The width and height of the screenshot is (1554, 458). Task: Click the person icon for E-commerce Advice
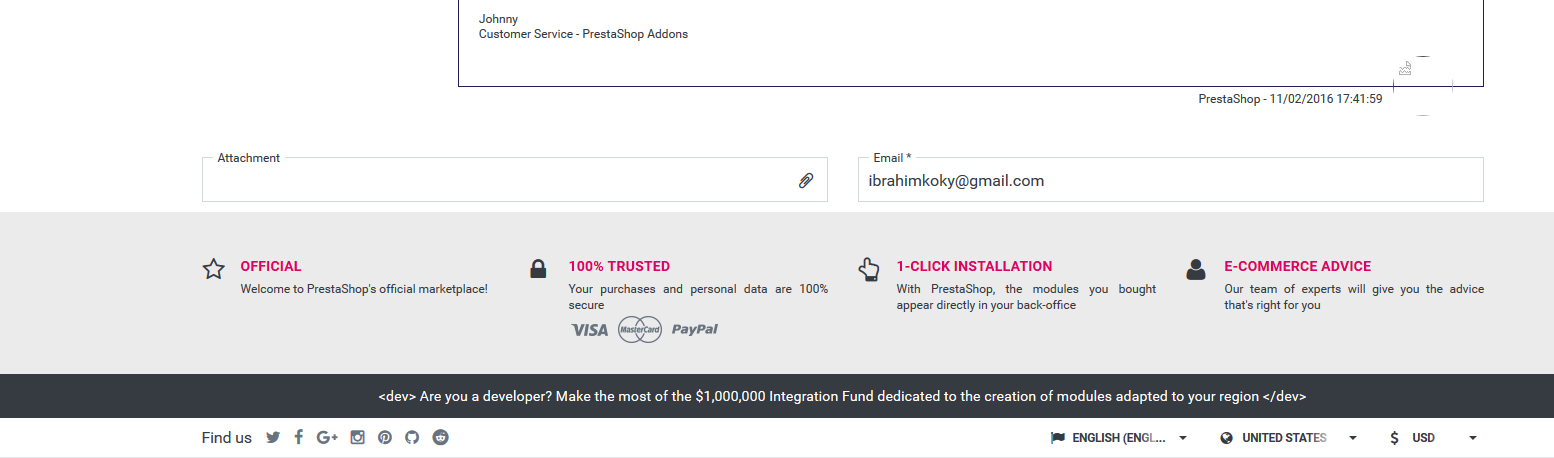(1196, 269)
